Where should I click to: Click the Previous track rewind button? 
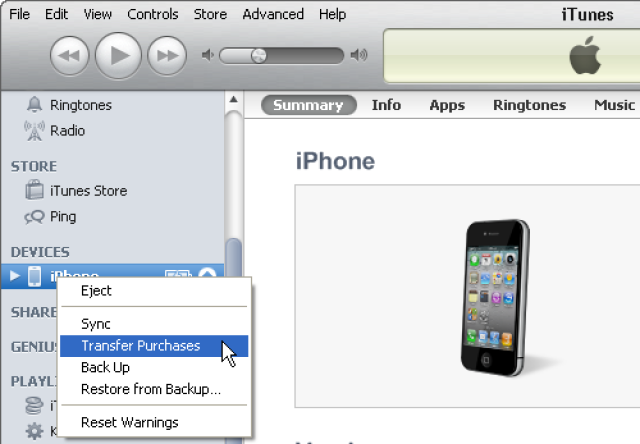click(69, 56)
